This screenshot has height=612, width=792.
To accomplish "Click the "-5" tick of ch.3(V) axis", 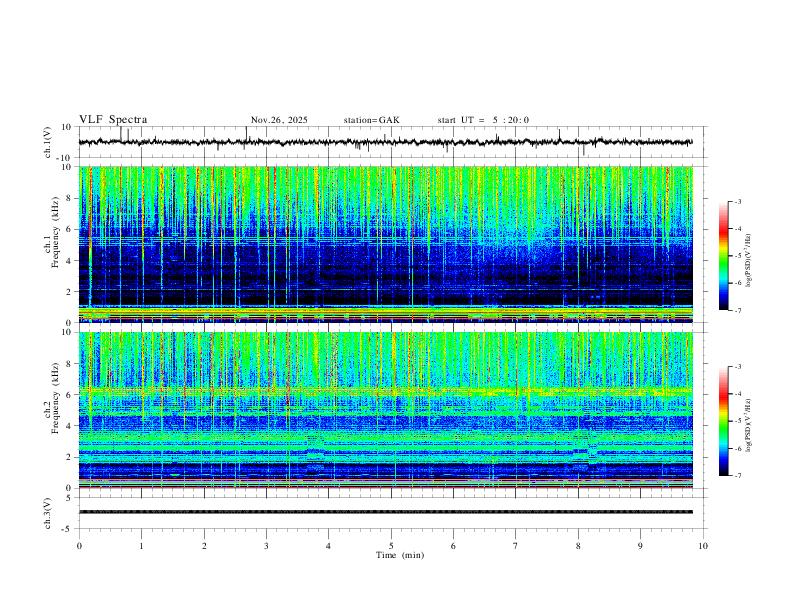I will tap(67, 529).
